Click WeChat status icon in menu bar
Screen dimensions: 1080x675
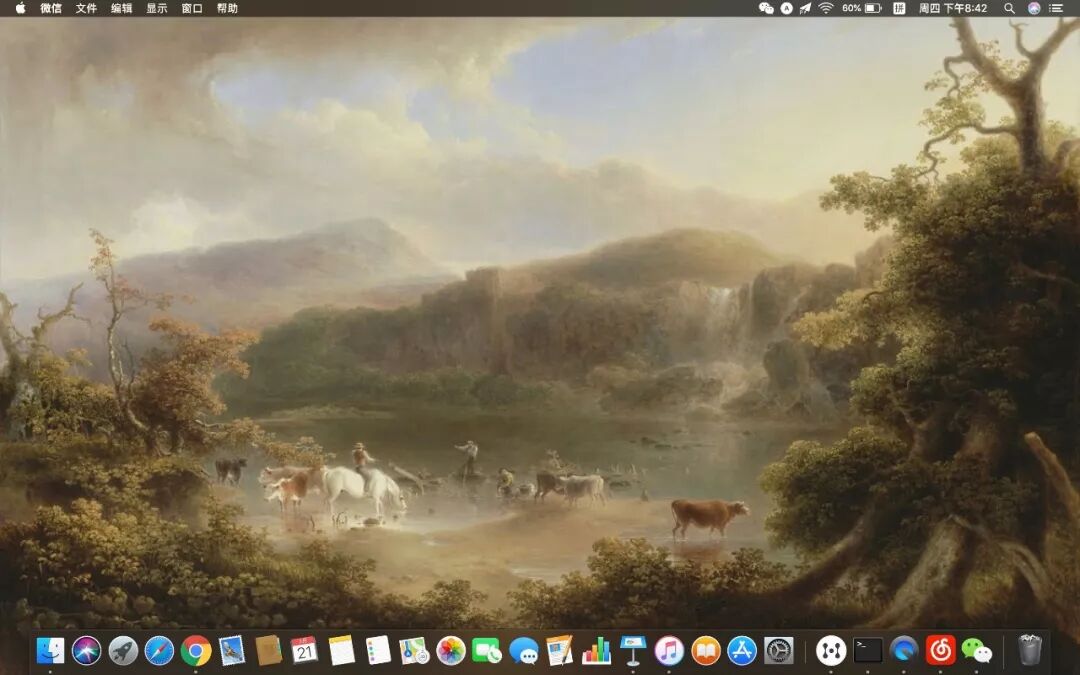point(766,8)
